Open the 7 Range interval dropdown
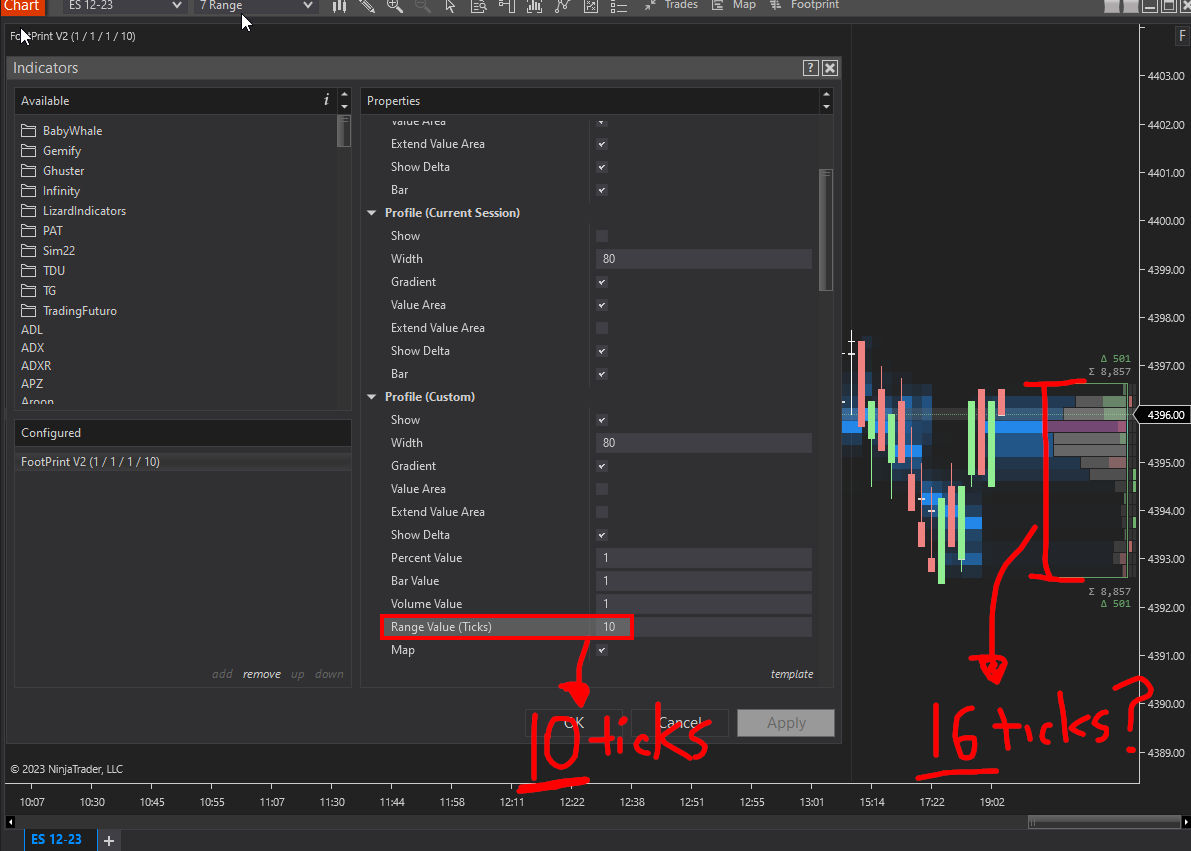Screen dimensions: 1191x851 (x=256, y=6)
